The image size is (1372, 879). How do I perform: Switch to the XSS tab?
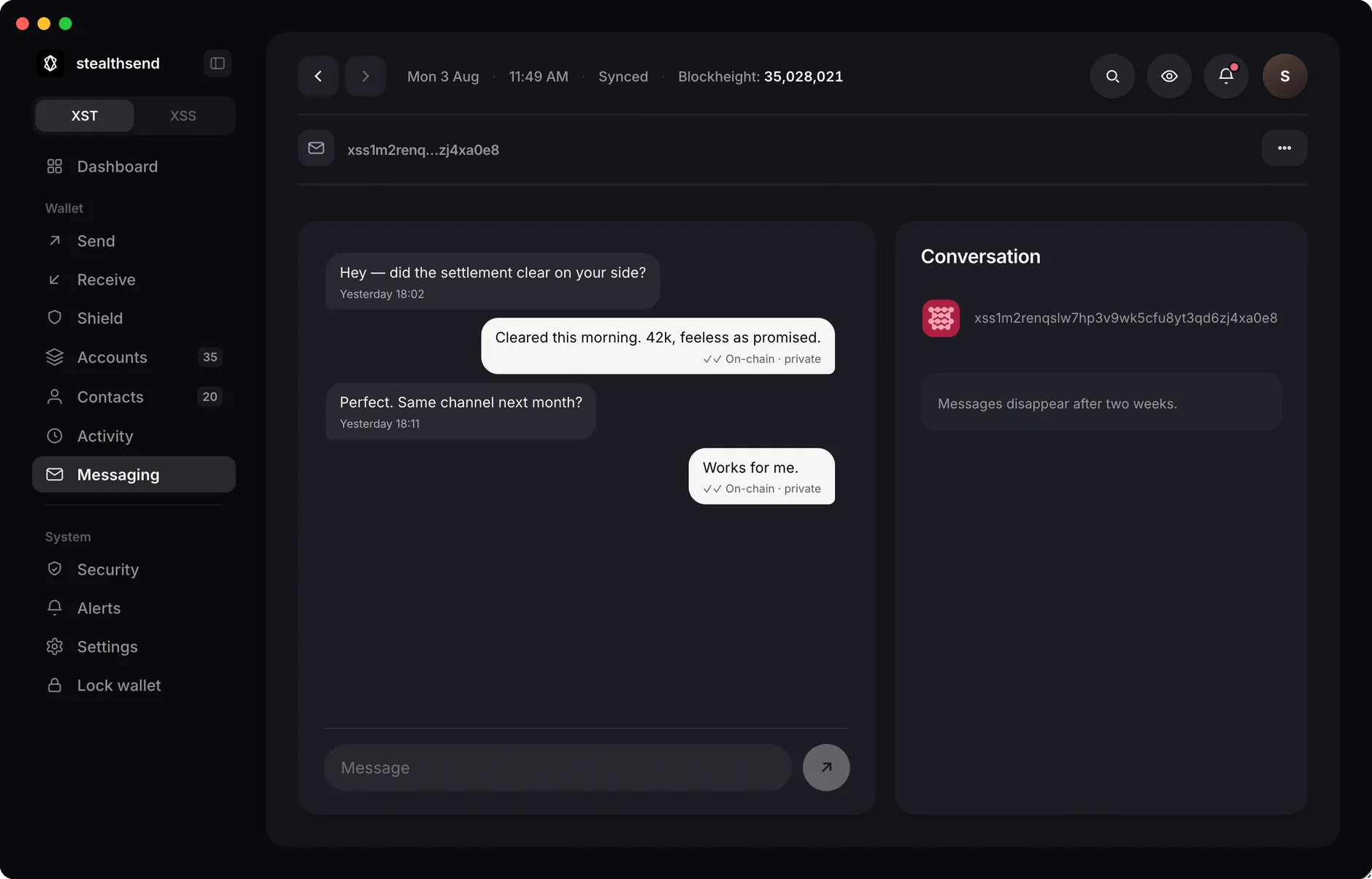tap(183, 116)
